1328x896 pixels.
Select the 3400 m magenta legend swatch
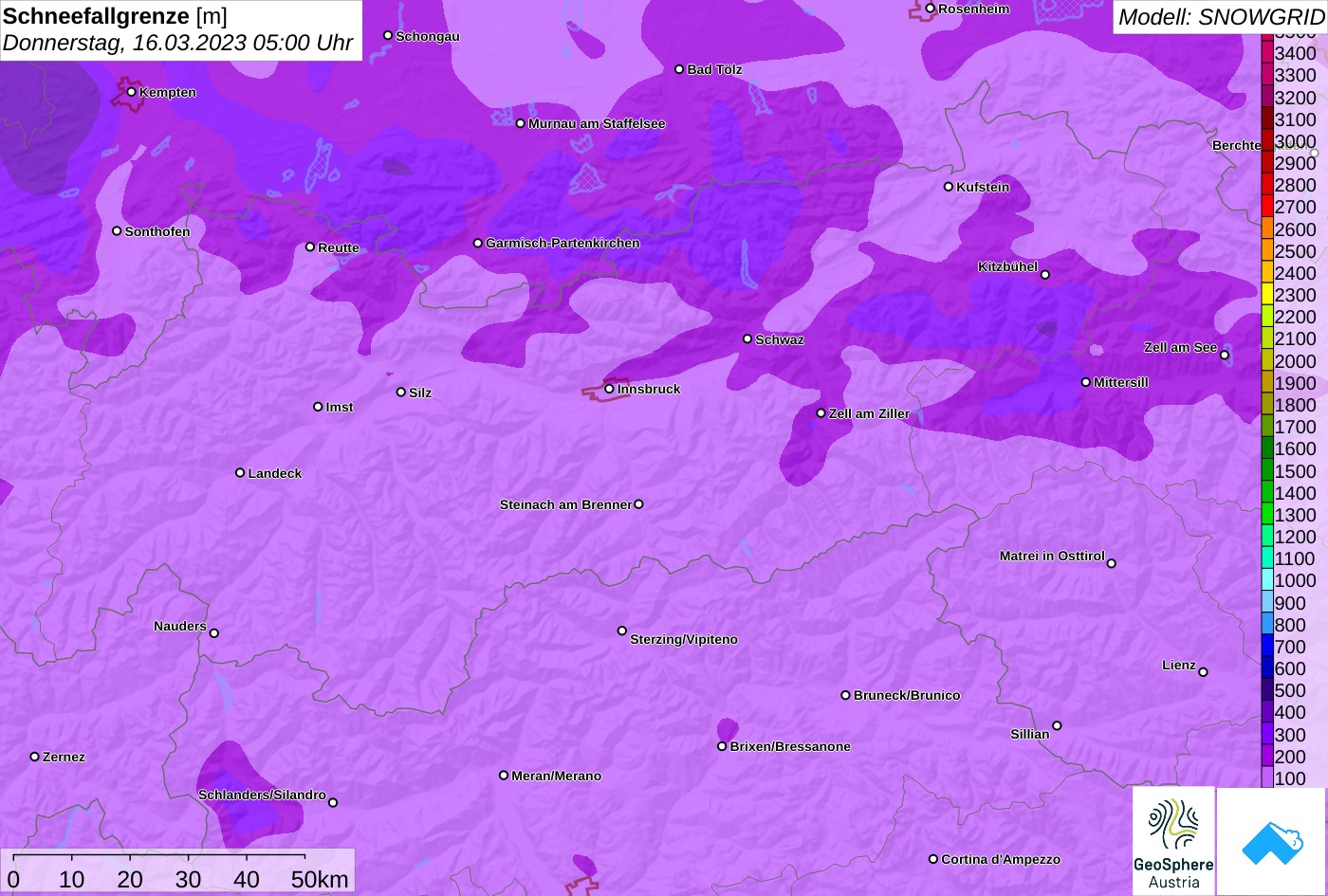[x=1267, y=53]
